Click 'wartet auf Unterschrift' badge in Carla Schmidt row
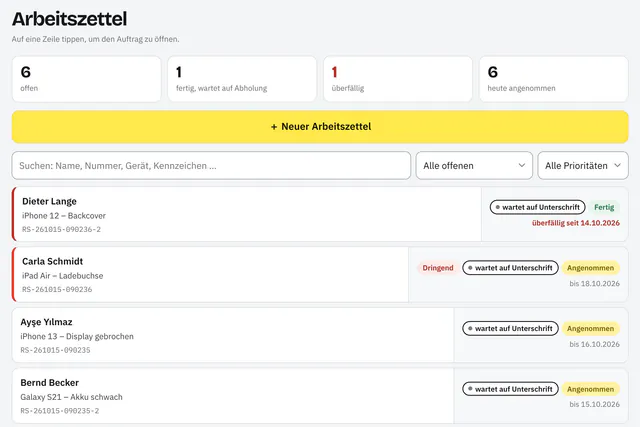640x427 pixels. coord(510,268)
